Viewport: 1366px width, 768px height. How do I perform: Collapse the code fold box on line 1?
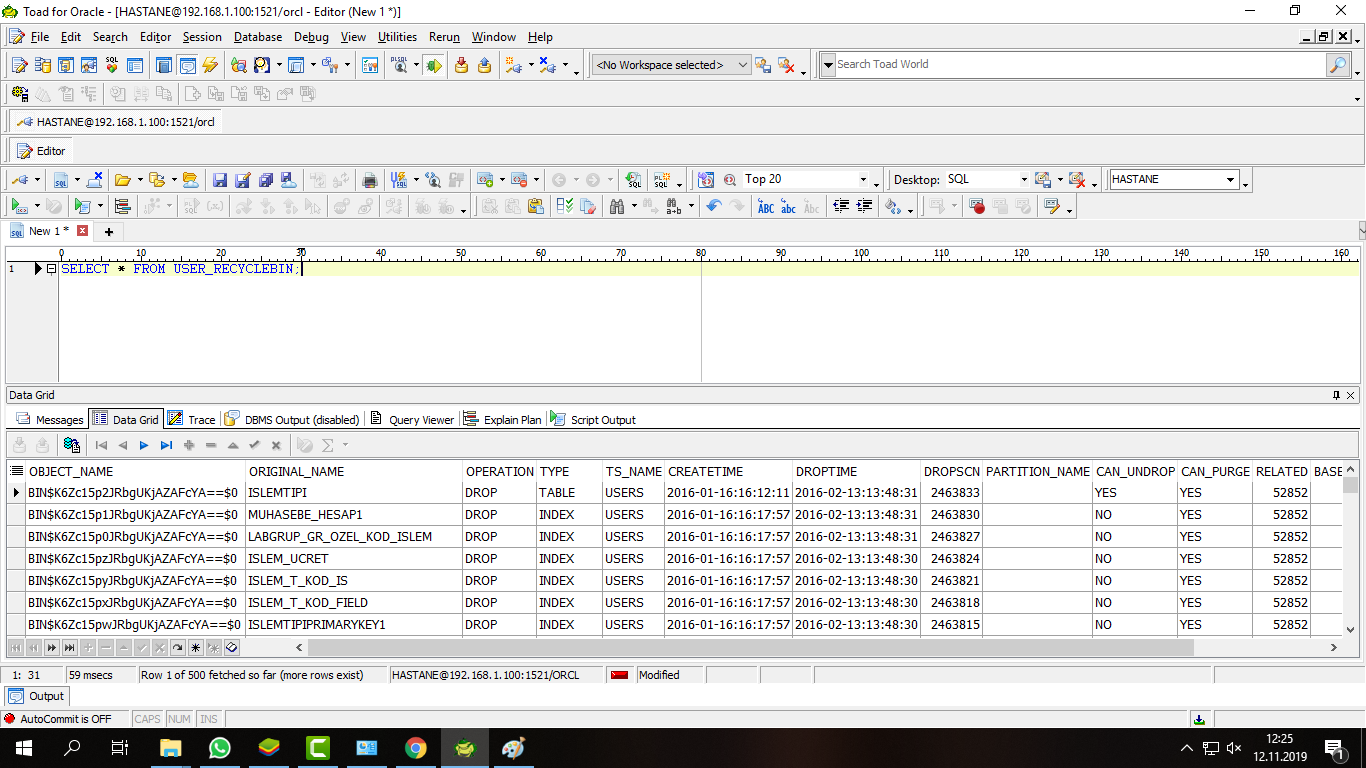point(51,269)
